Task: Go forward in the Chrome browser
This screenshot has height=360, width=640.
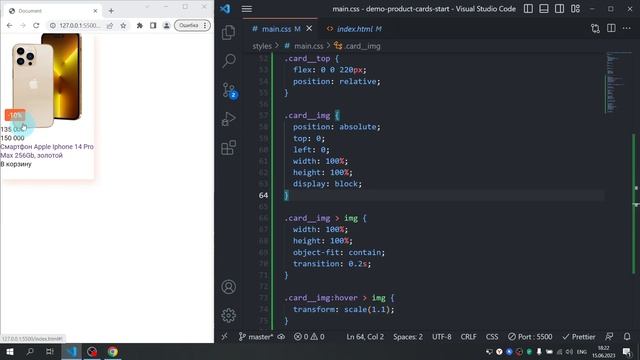Action: click(x=22, y=25)
